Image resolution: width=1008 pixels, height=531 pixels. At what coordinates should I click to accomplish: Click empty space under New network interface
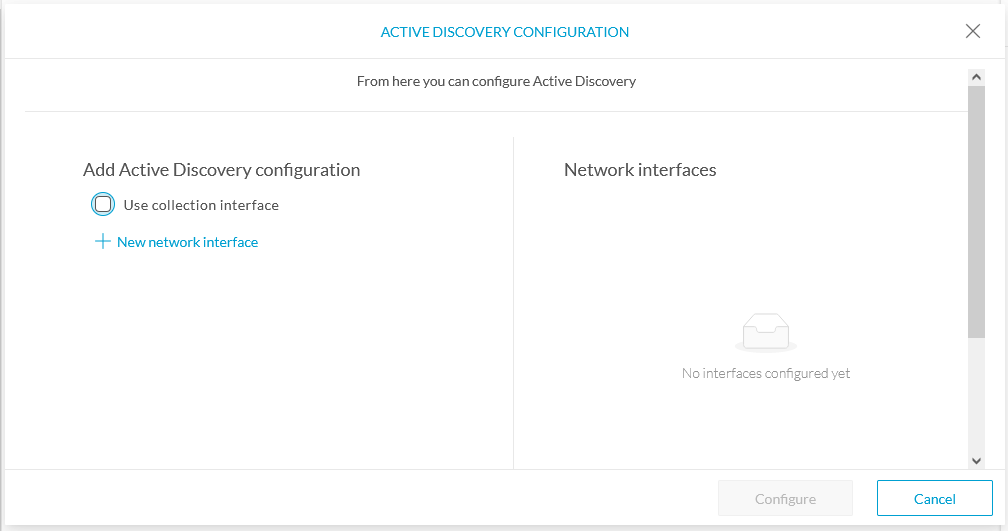[257, 360]
